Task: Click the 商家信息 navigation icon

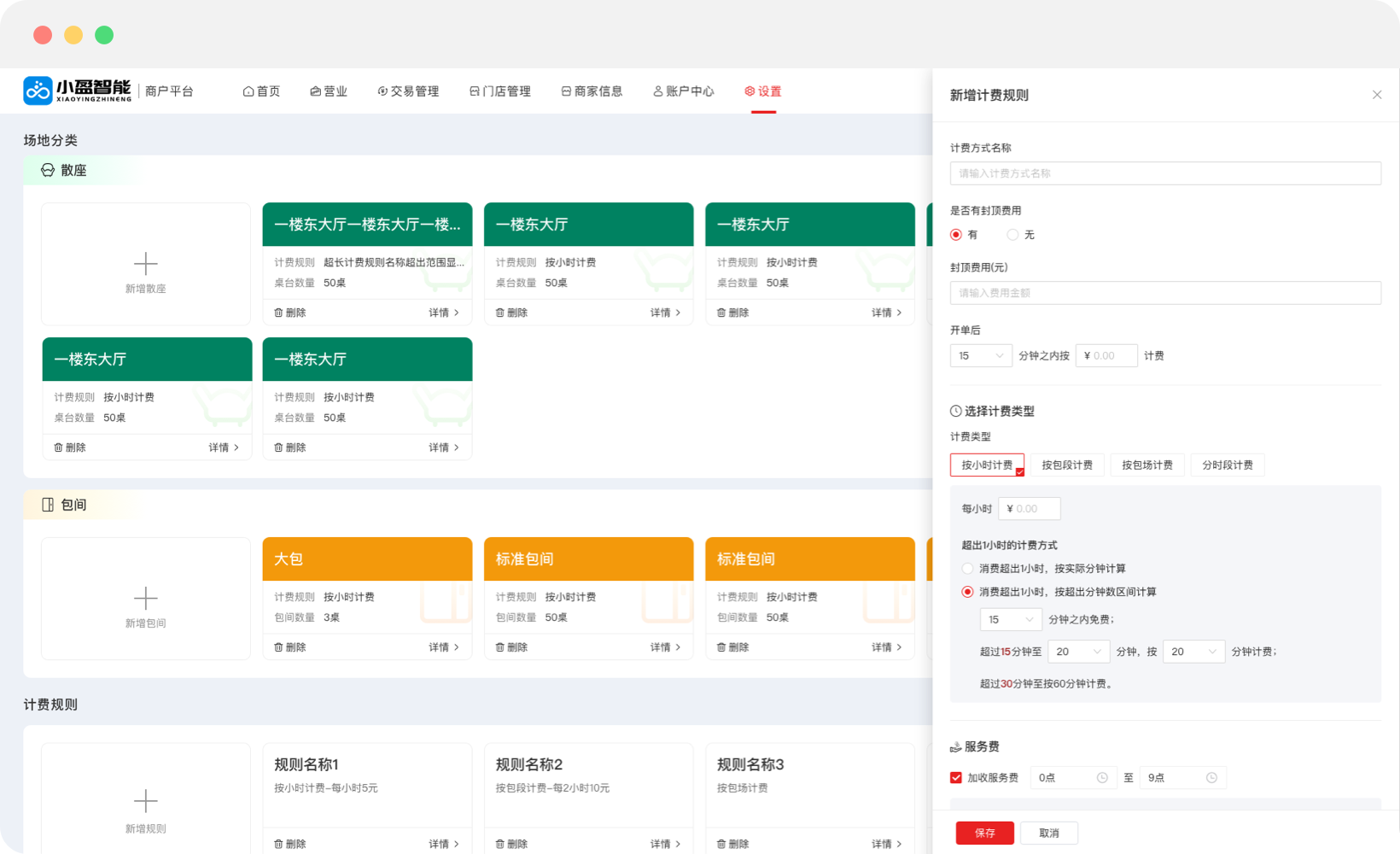Action: pos(564,91)
